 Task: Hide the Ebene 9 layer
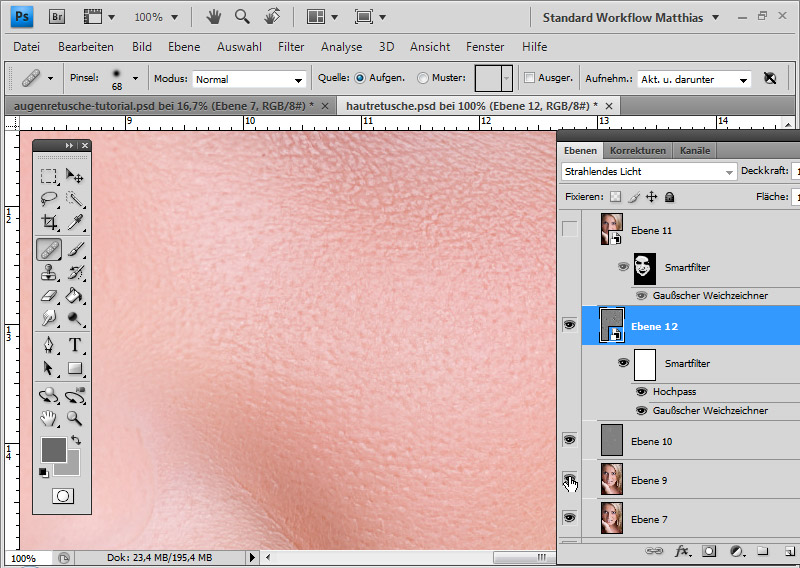[x=569, y=479]
